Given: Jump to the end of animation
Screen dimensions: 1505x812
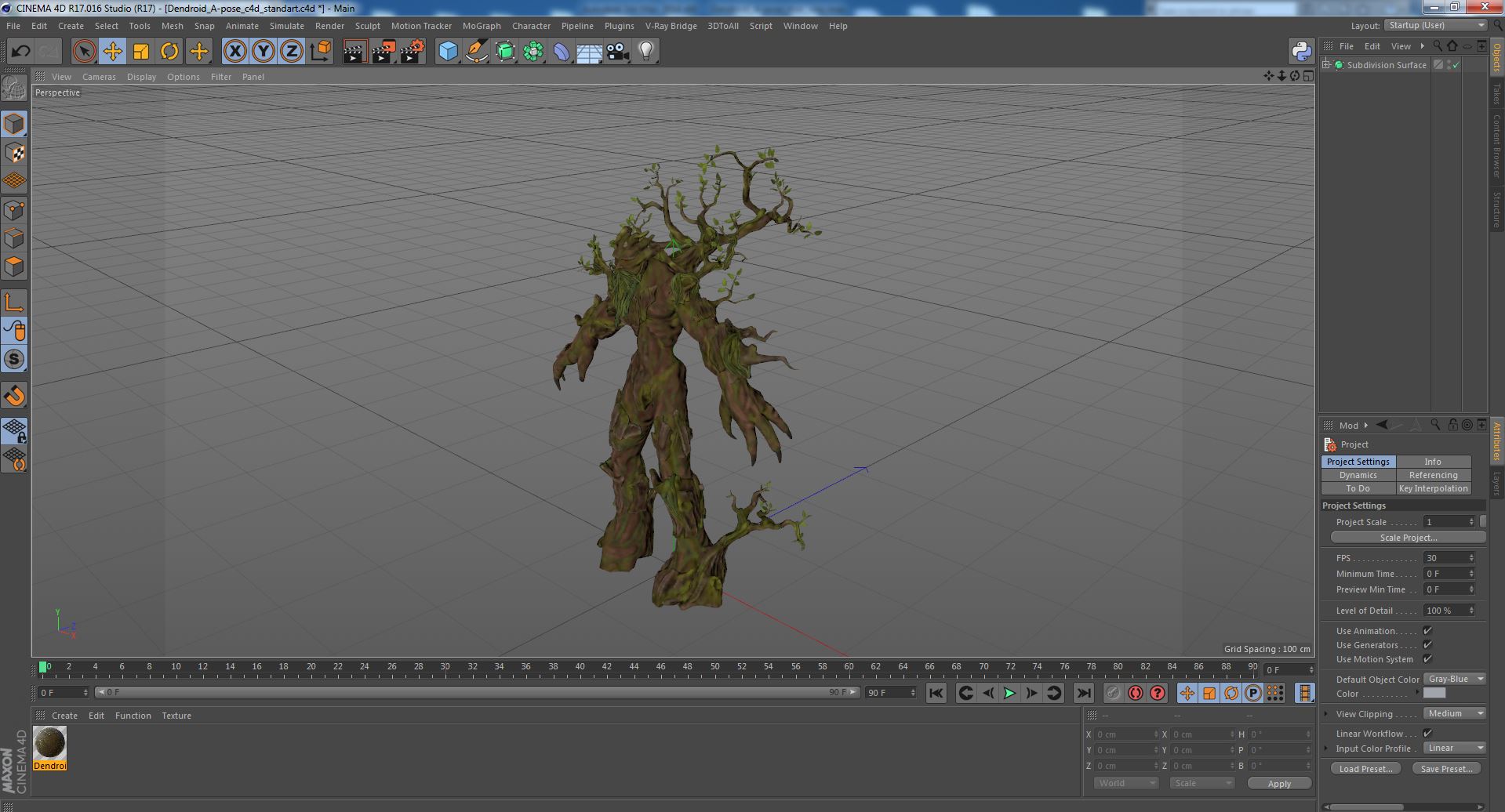Looking at the screenshot, I should 1083,693.
